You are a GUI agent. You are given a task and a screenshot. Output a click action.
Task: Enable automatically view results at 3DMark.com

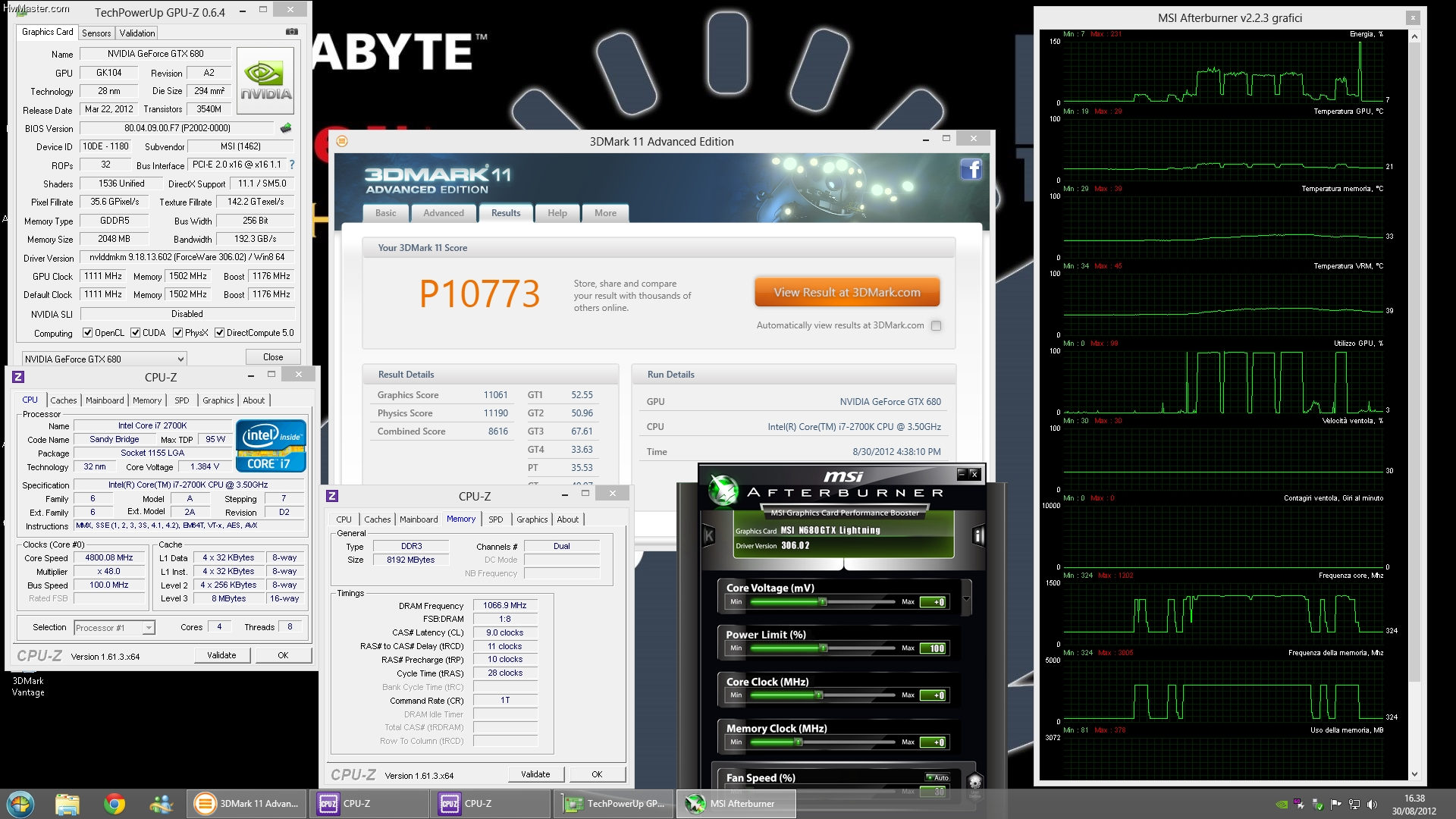[936, 326]
